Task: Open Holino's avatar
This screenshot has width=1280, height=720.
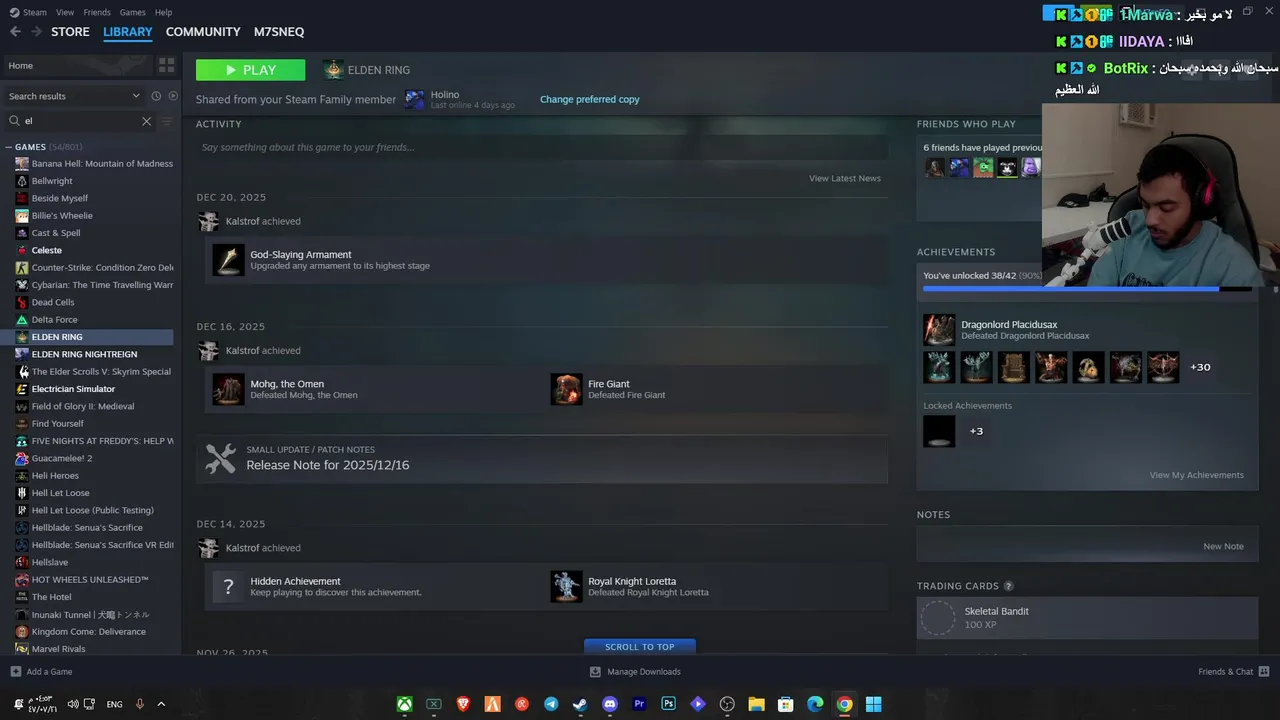Action: [414, 100]
